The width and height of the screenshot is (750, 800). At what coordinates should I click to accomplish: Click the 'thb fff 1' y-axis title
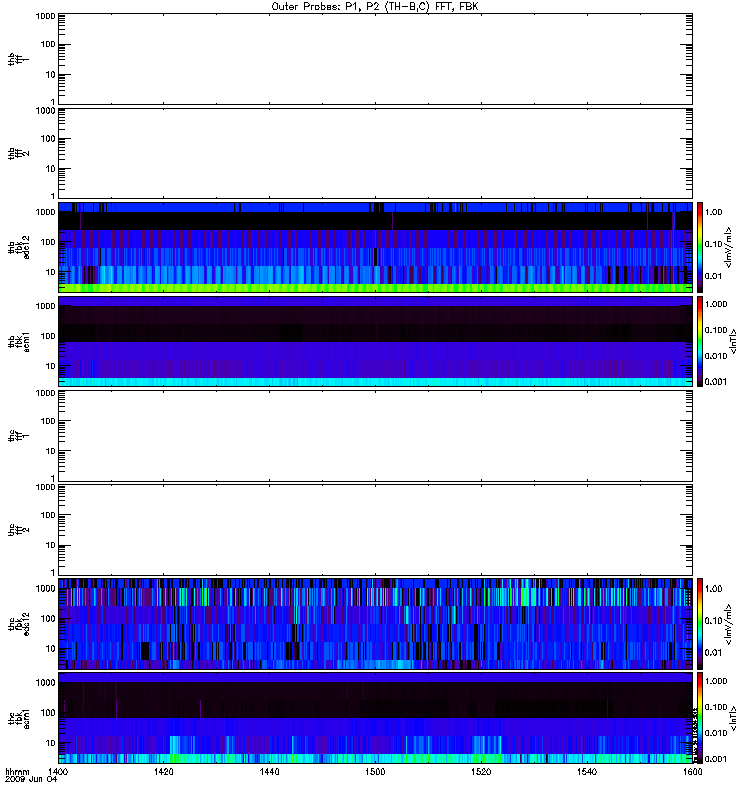pos(18,59)
